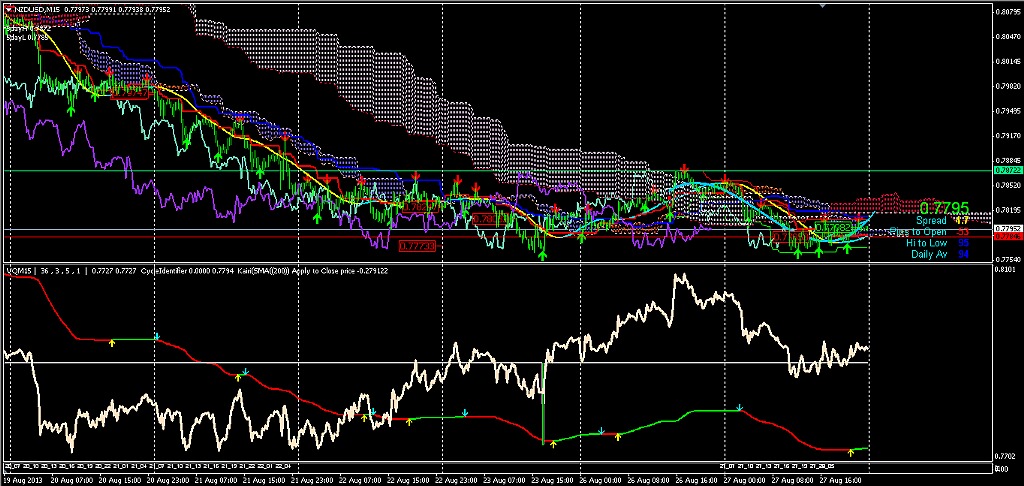Image resolution: width=1024 pixels, height=486 pixels.
Task: Click the large green 0.7795 price readout
Action: 944,208
